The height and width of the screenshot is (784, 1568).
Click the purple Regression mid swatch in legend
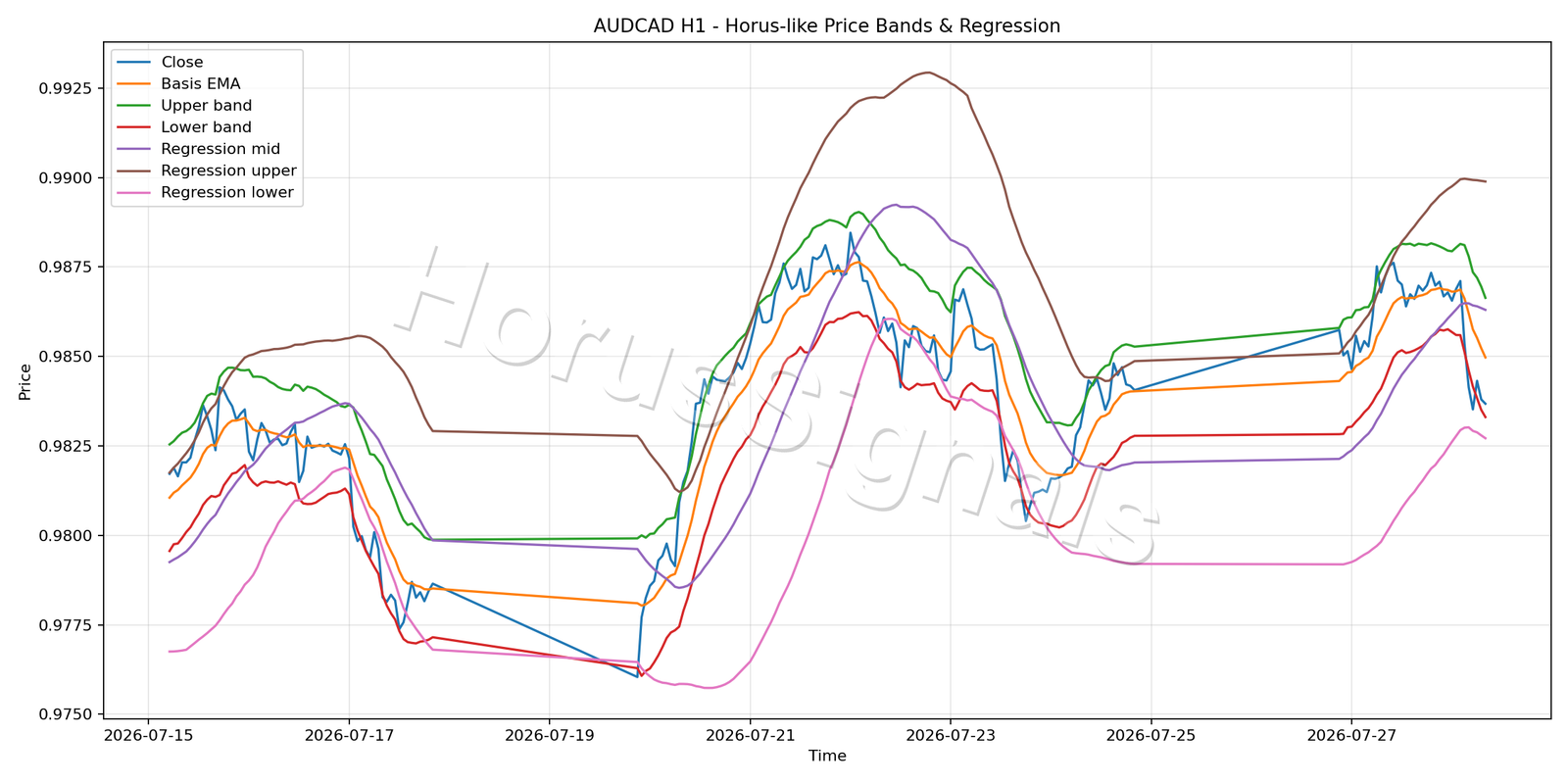click(134, 149)
